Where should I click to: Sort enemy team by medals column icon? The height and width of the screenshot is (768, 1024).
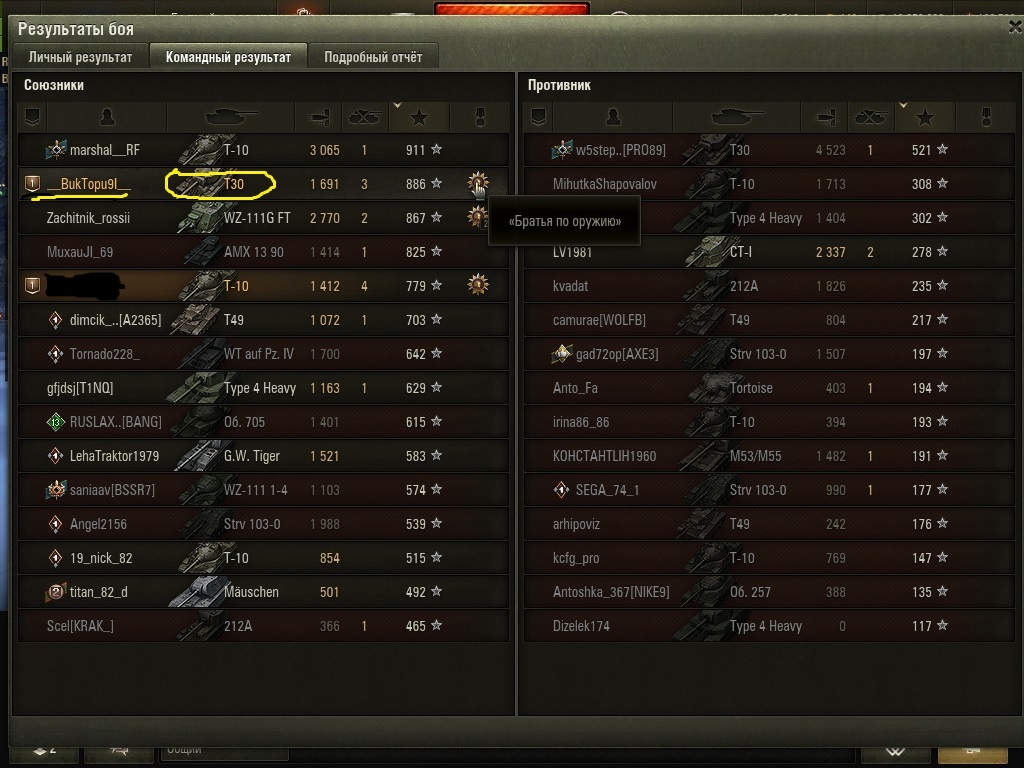[x=986, y=118]
